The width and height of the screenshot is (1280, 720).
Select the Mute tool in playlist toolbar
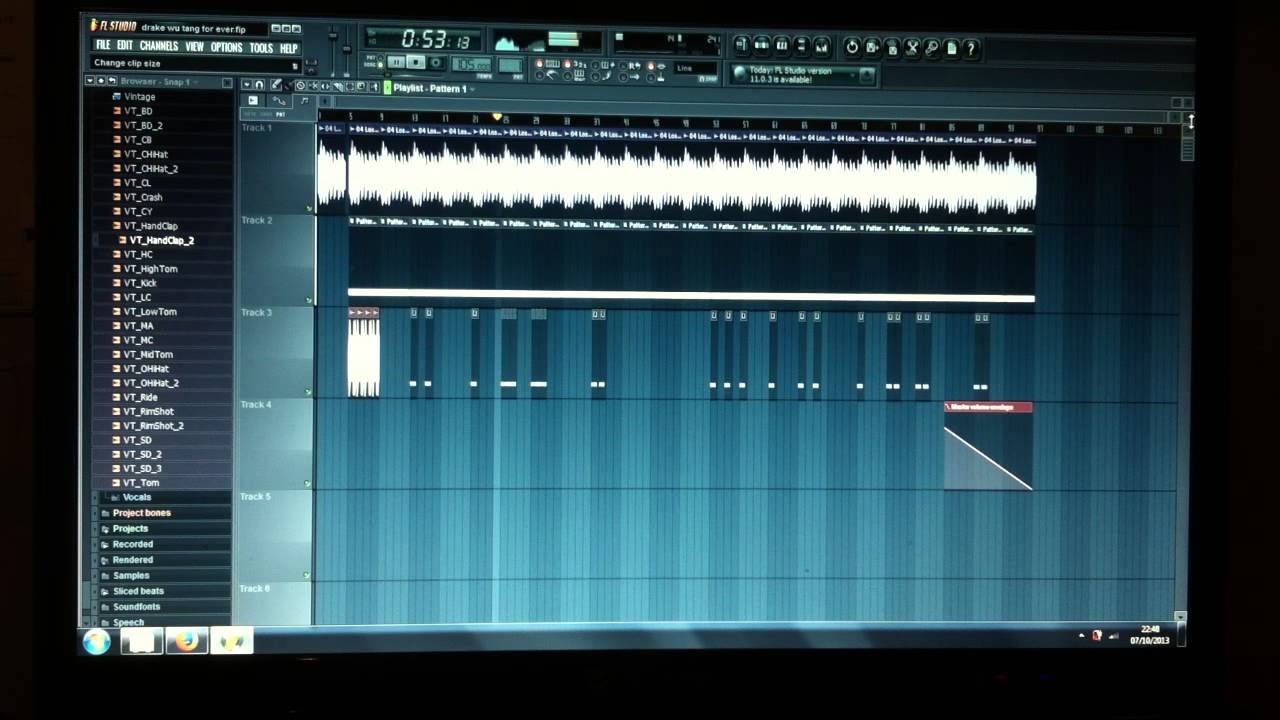click(313, 86)
